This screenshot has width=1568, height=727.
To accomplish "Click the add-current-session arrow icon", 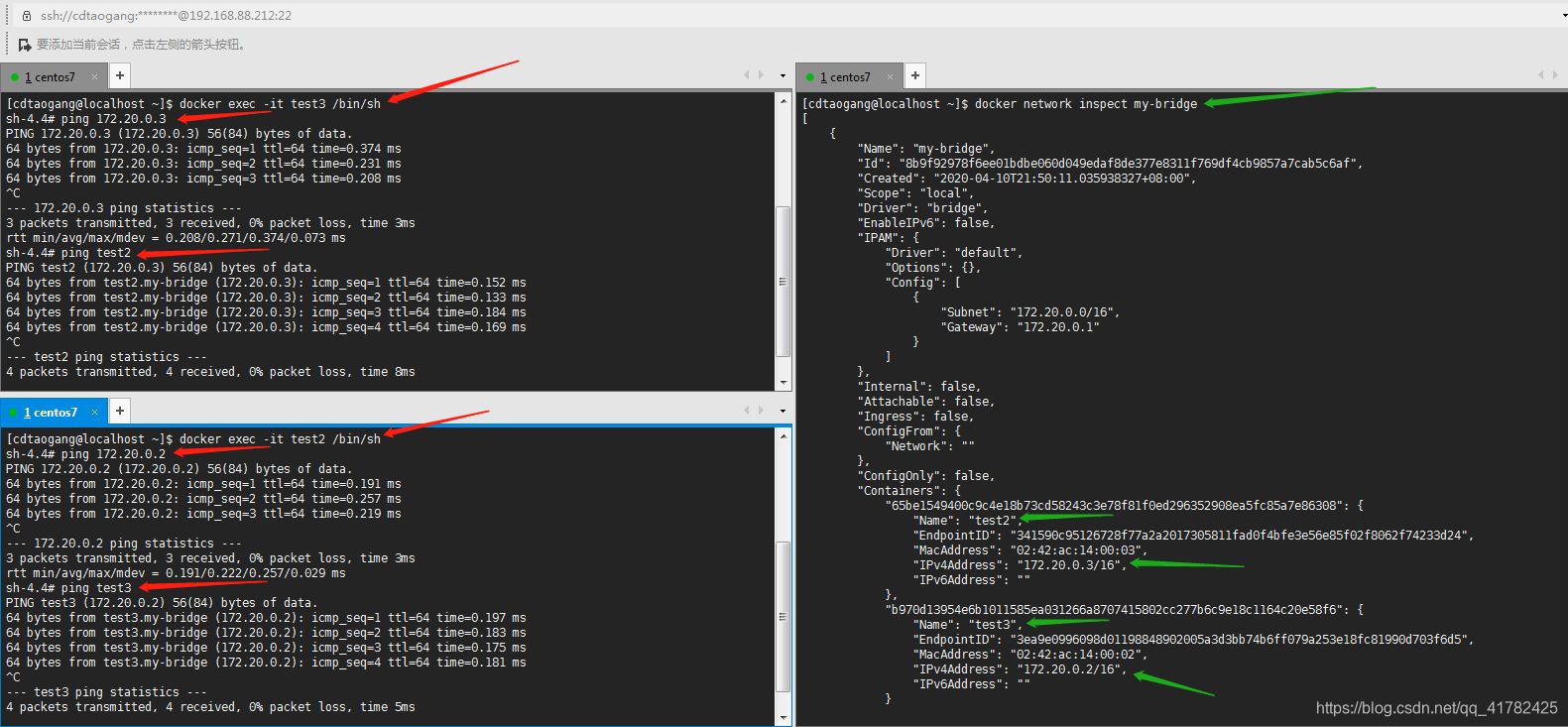I will (25, 45).
